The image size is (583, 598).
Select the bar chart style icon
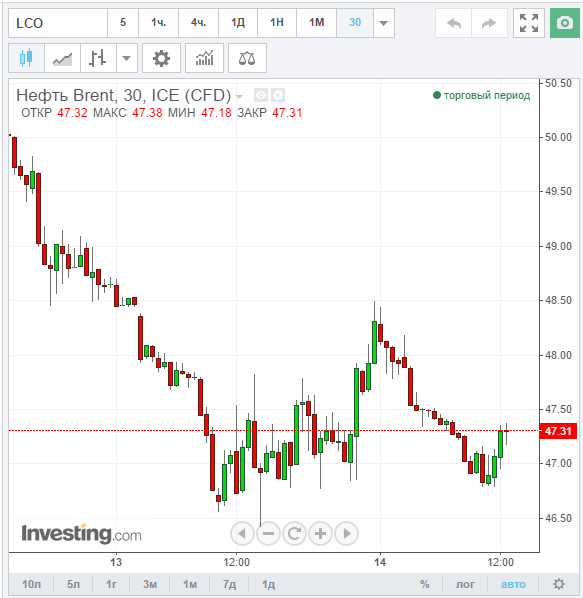(x=98, y=58)
